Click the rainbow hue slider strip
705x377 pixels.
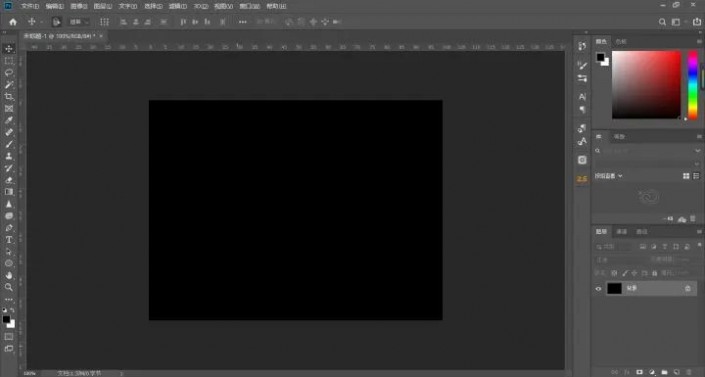(693, 85)
